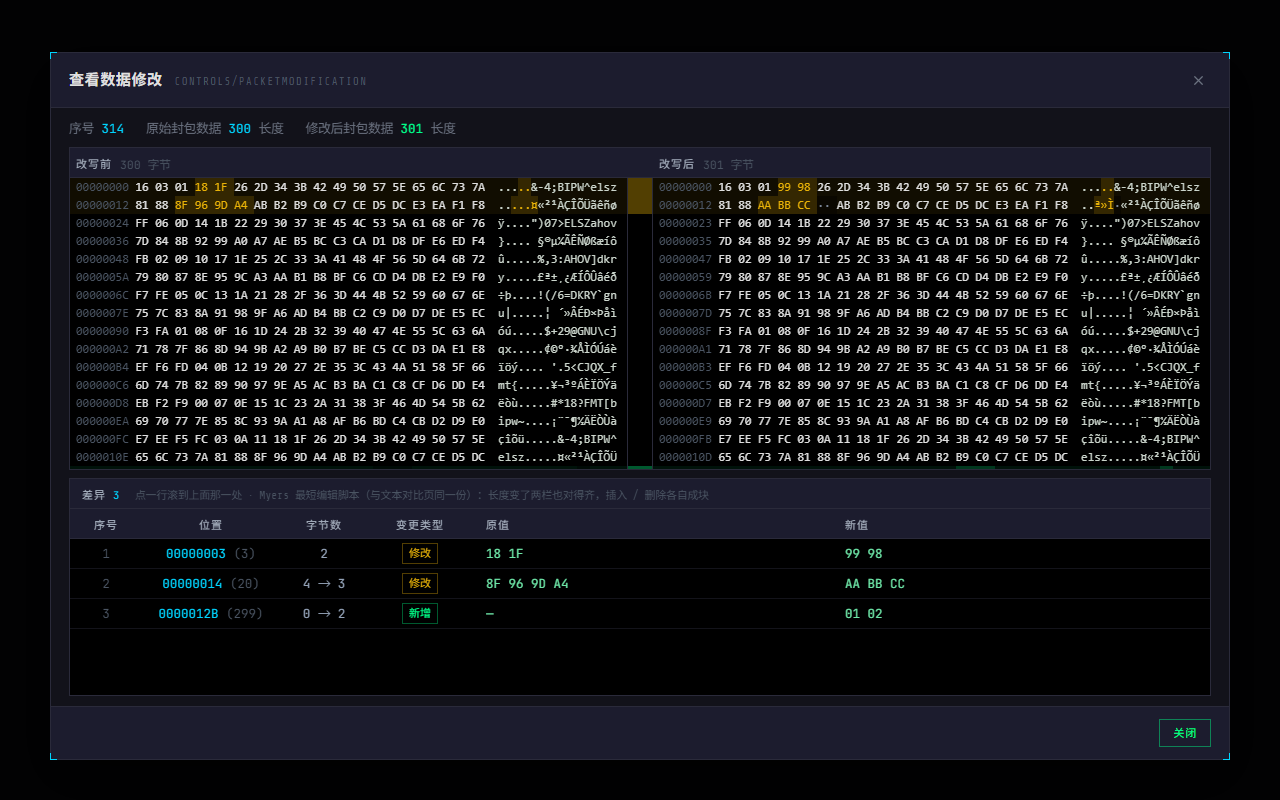Viewport: 1280px width, 800px height.
Task: Select the 0000012B position link
Action: [x=188, y=613]
